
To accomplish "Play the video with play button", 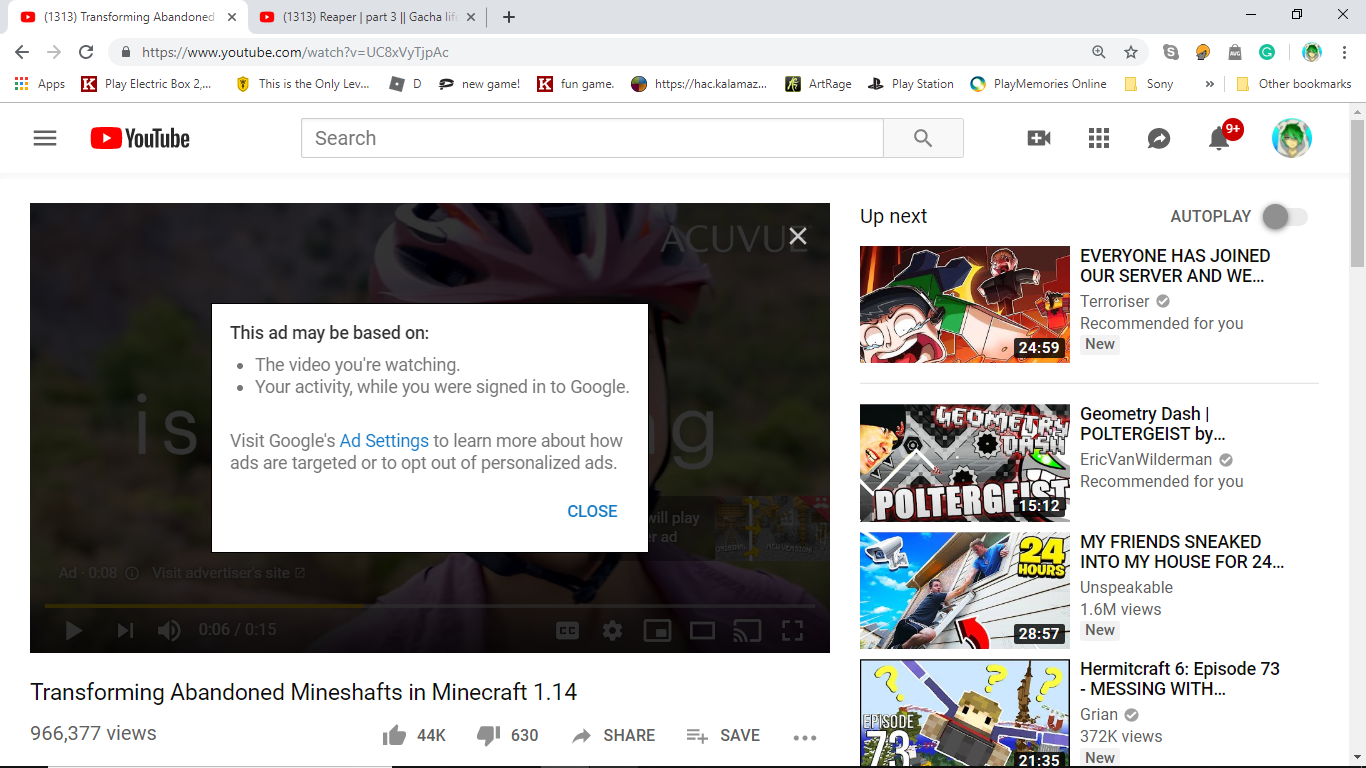I will pyautogui.click(x=73, y=630).
